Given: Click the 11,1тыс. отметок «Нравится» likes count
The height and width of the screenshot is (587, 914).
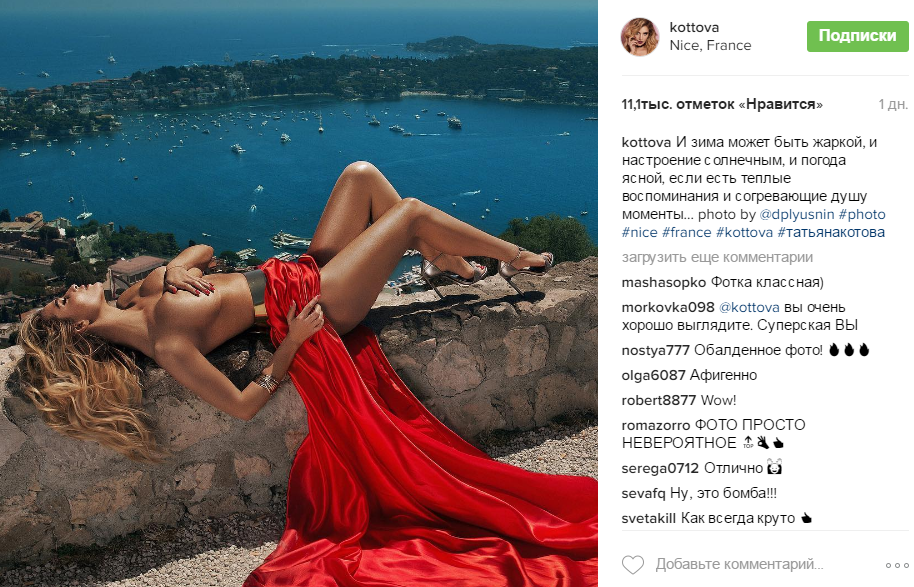Looking at the screenshot, I should coord(722,104).
